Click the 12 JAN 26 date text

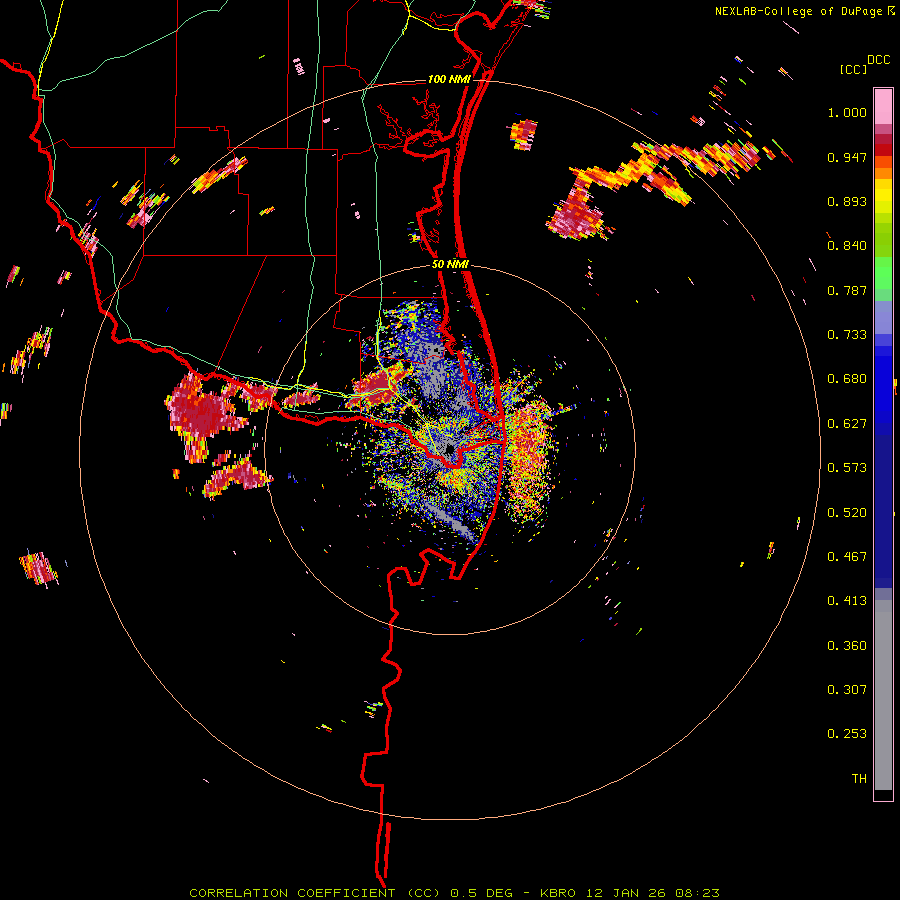click(x=625, y=893)
